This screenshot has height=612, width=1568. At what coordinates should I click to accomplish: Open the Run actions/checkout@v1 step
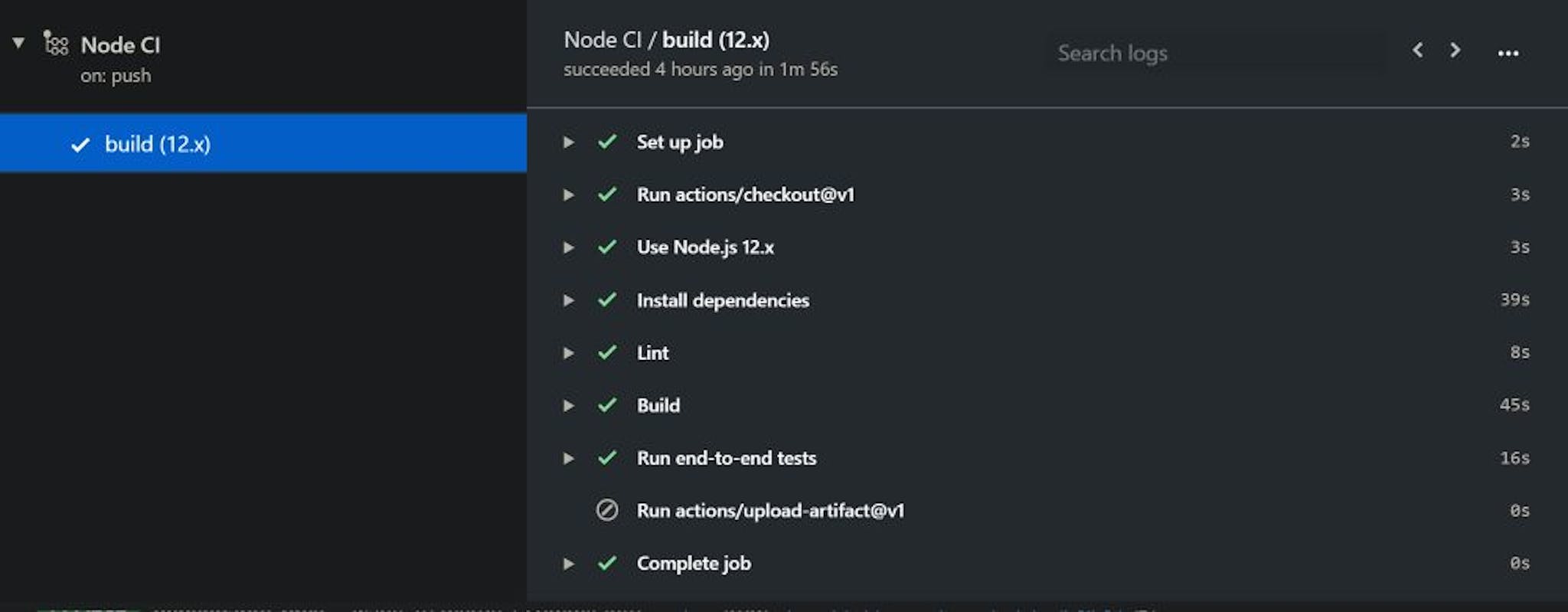pos(1047,195)
